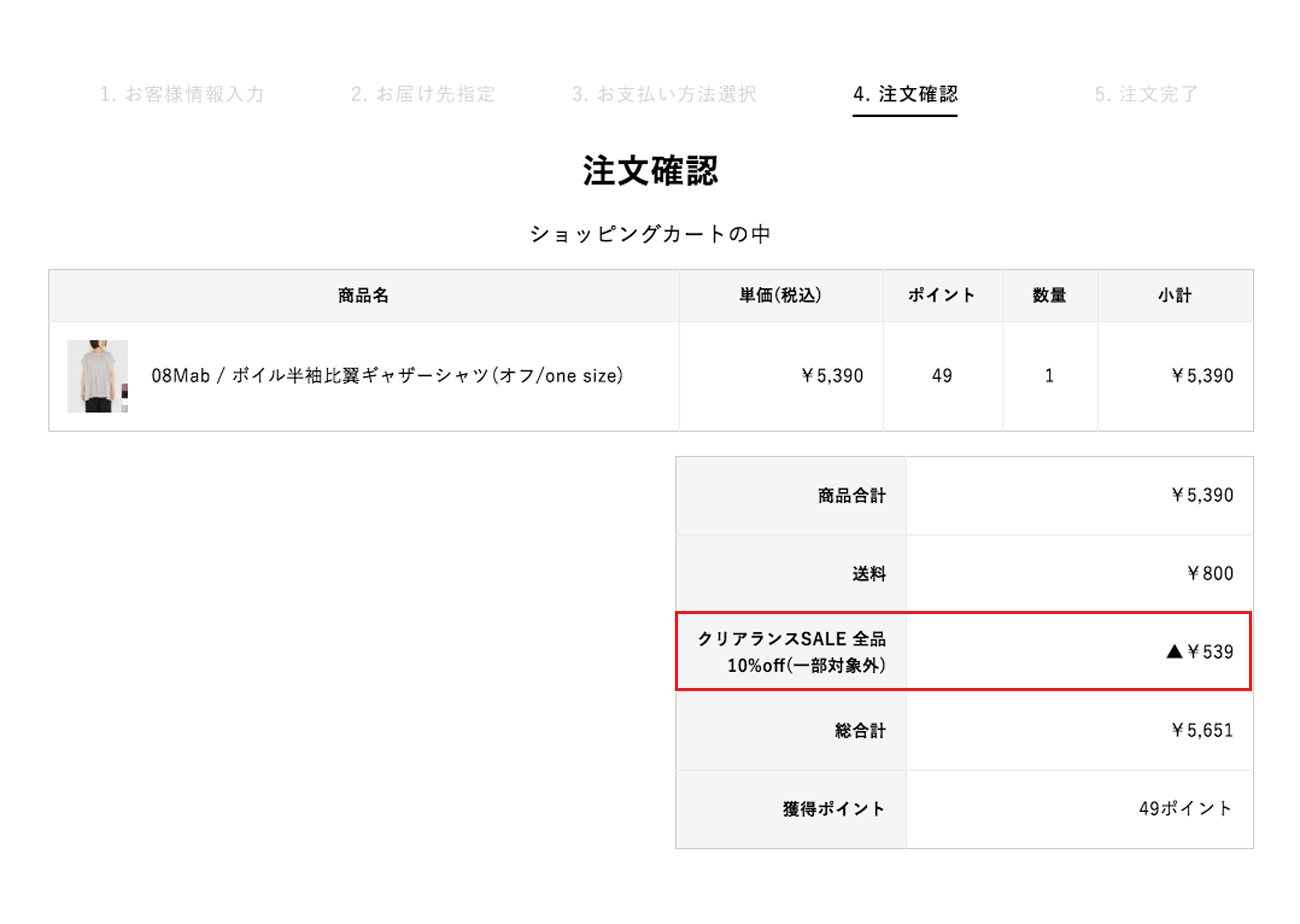Image resolution: width=1300 pixels, height=924 pixels.
Task: Click the ポイント column header
Action: pos(941,296)
